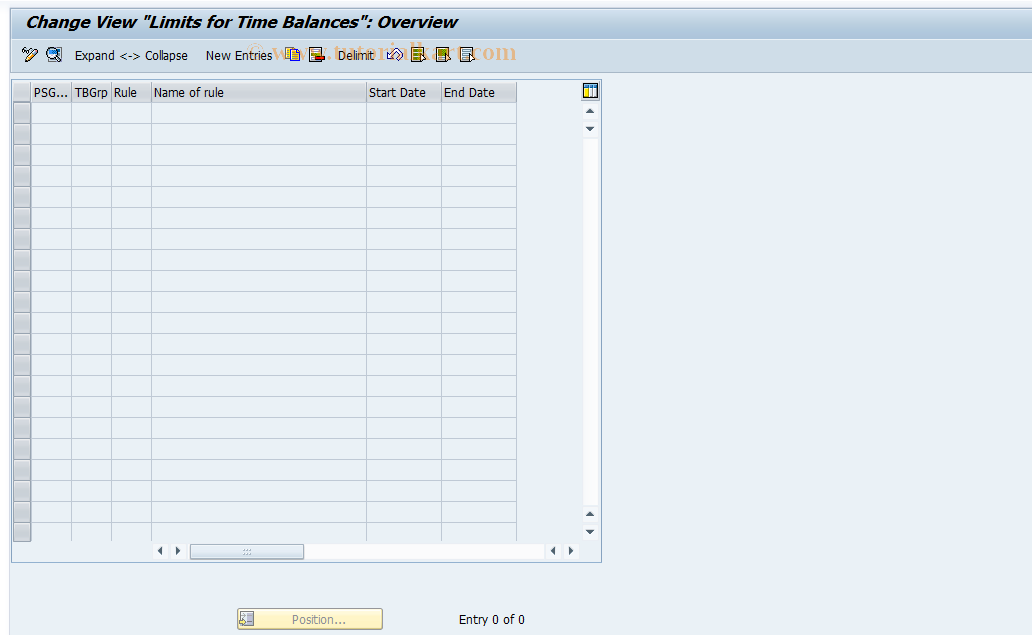Click right arrow beside horizontal scrollbar thumb

[178, 551]
